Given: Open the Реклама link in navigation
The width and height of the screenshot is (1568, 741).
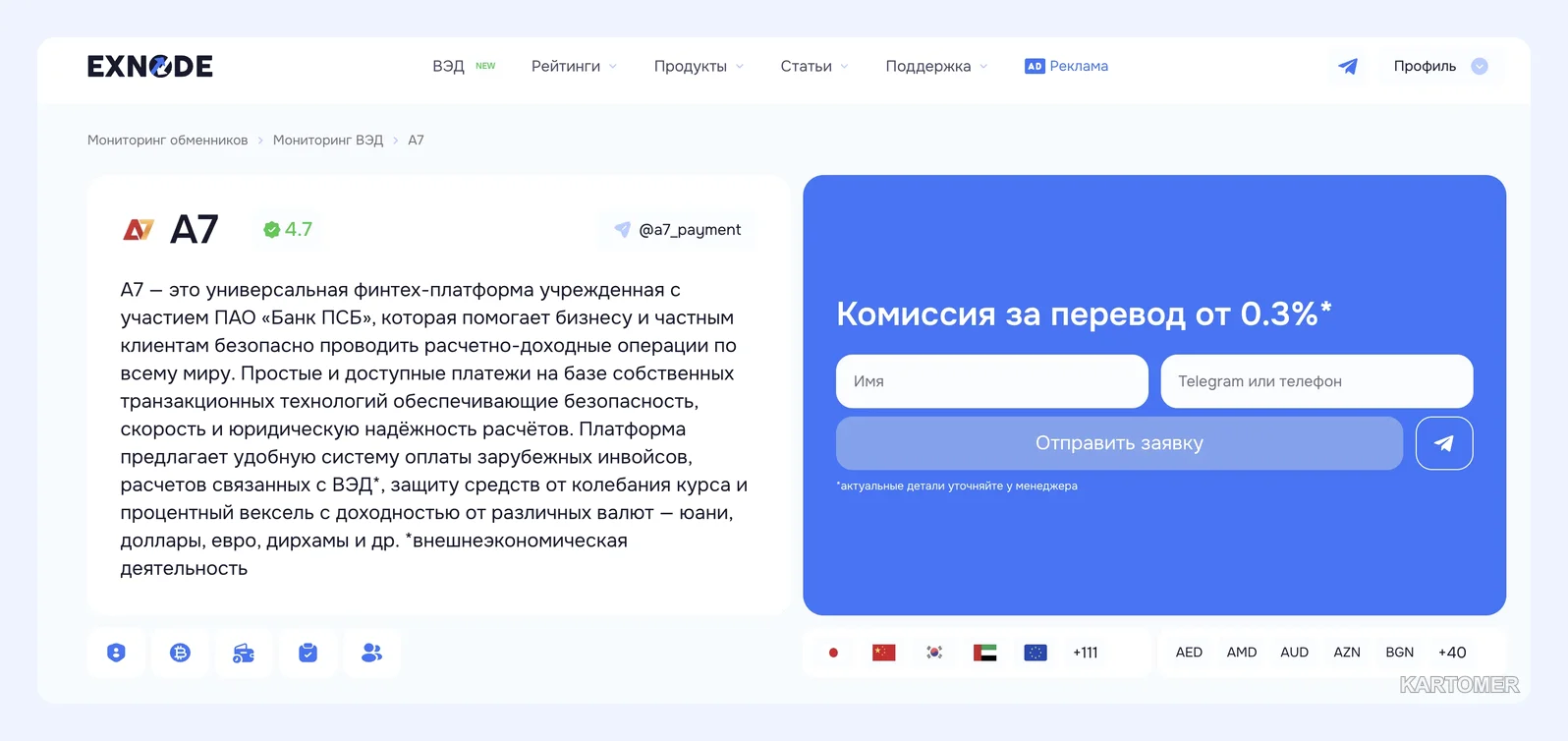Looking at the screenshot, I should click(x=1079, y=66).
